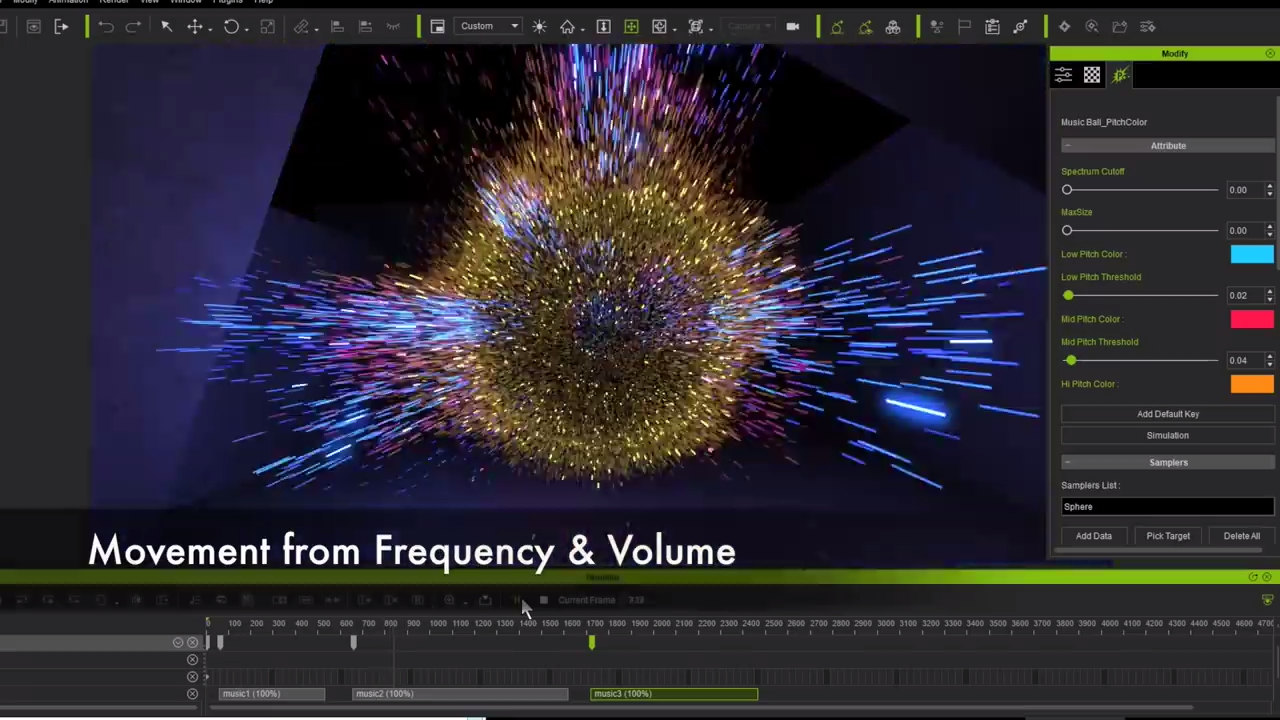Click the Current Frame value field
Image resolution: width=1280 pixels, height=720 pixels.
pyautogui.click(x=636, y=600)
